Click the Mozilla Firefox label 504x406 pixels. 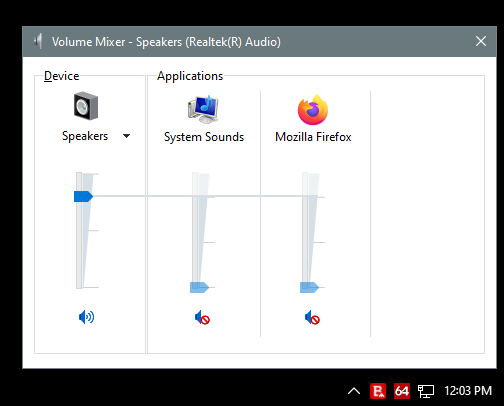click(x=313, y=137)
